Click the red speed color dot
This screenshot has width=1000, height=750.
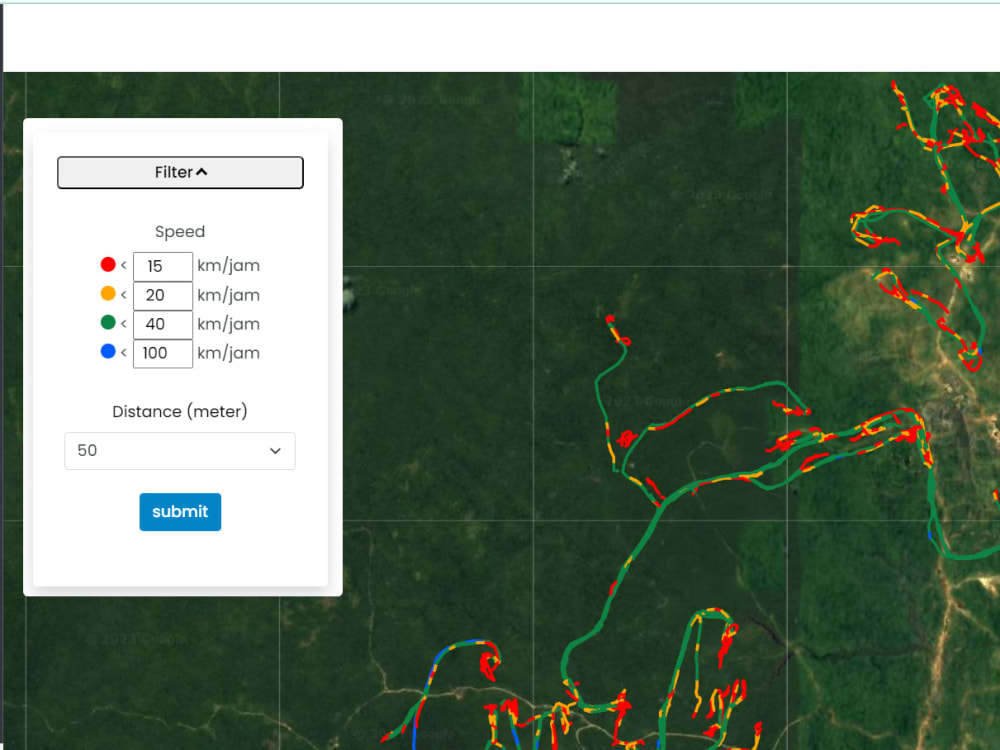point(108,264)
